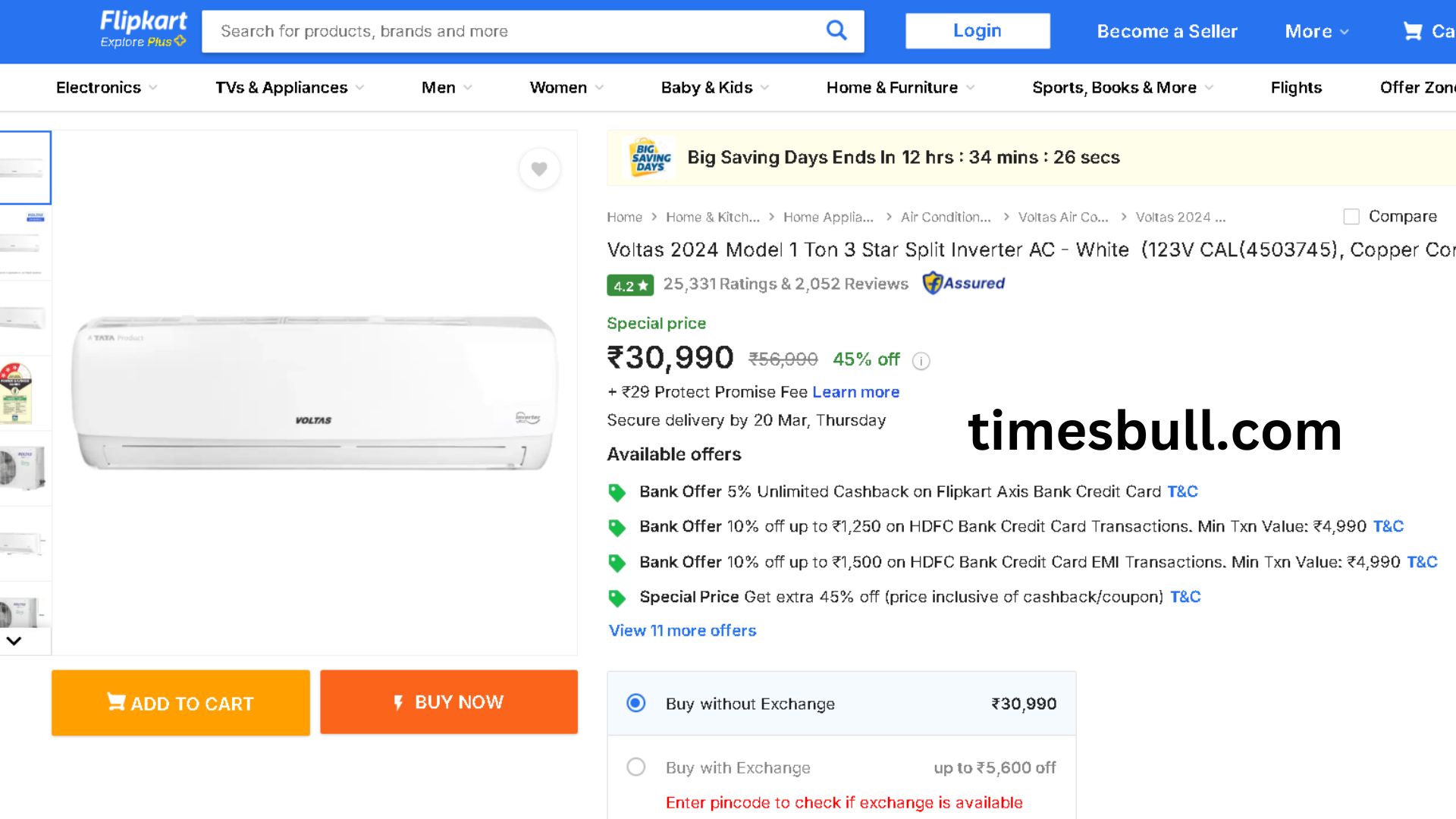Click Become a Seller

coord(1167,32)
